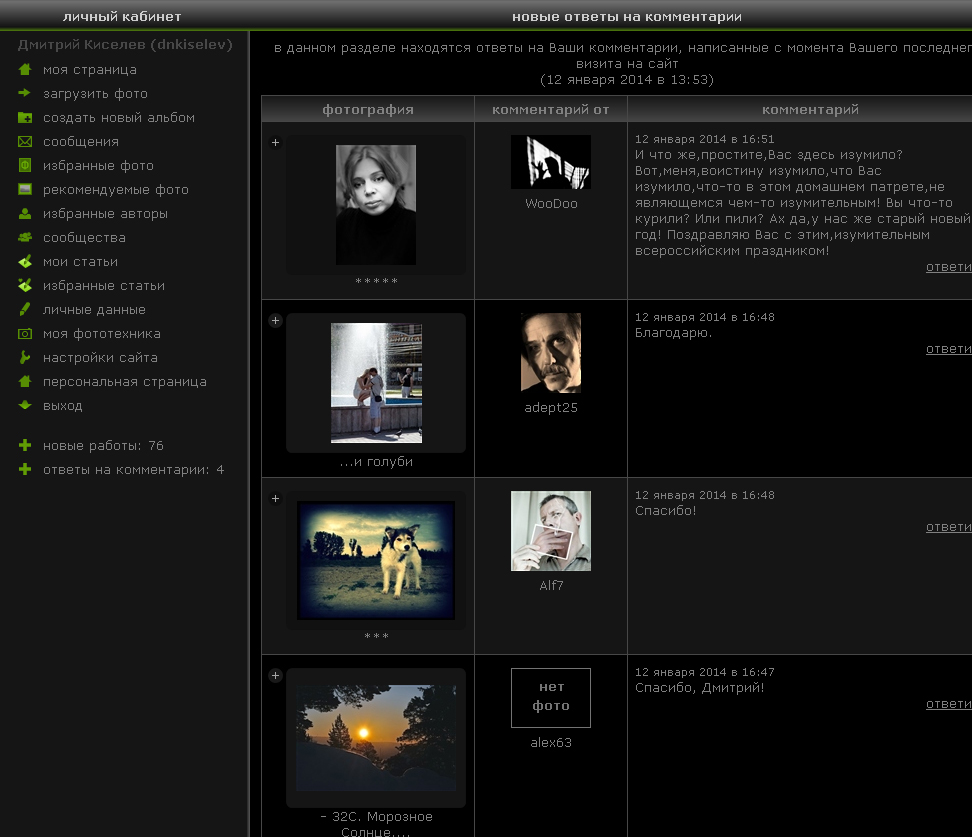This screenshot has width=972, height=837.
Task: Open user WooDoo's avatar
Action: 551,162
